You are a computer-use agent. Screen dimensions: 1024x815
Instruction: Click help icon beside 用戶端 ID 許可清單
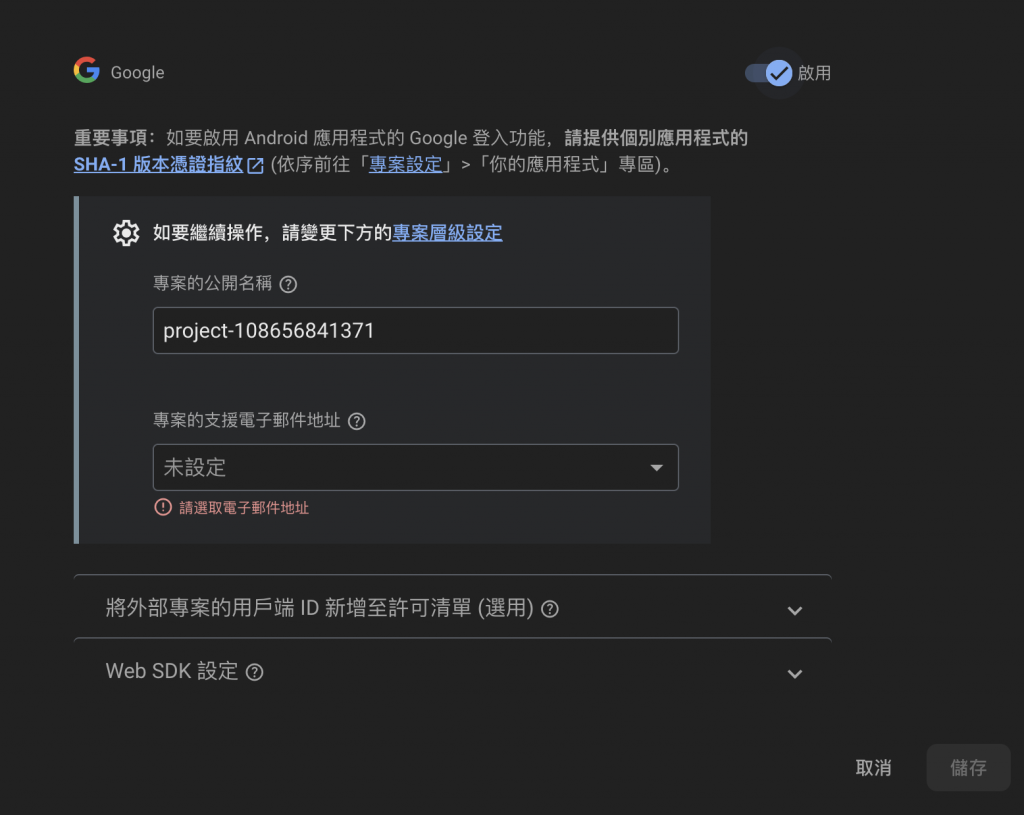[550, 609]
